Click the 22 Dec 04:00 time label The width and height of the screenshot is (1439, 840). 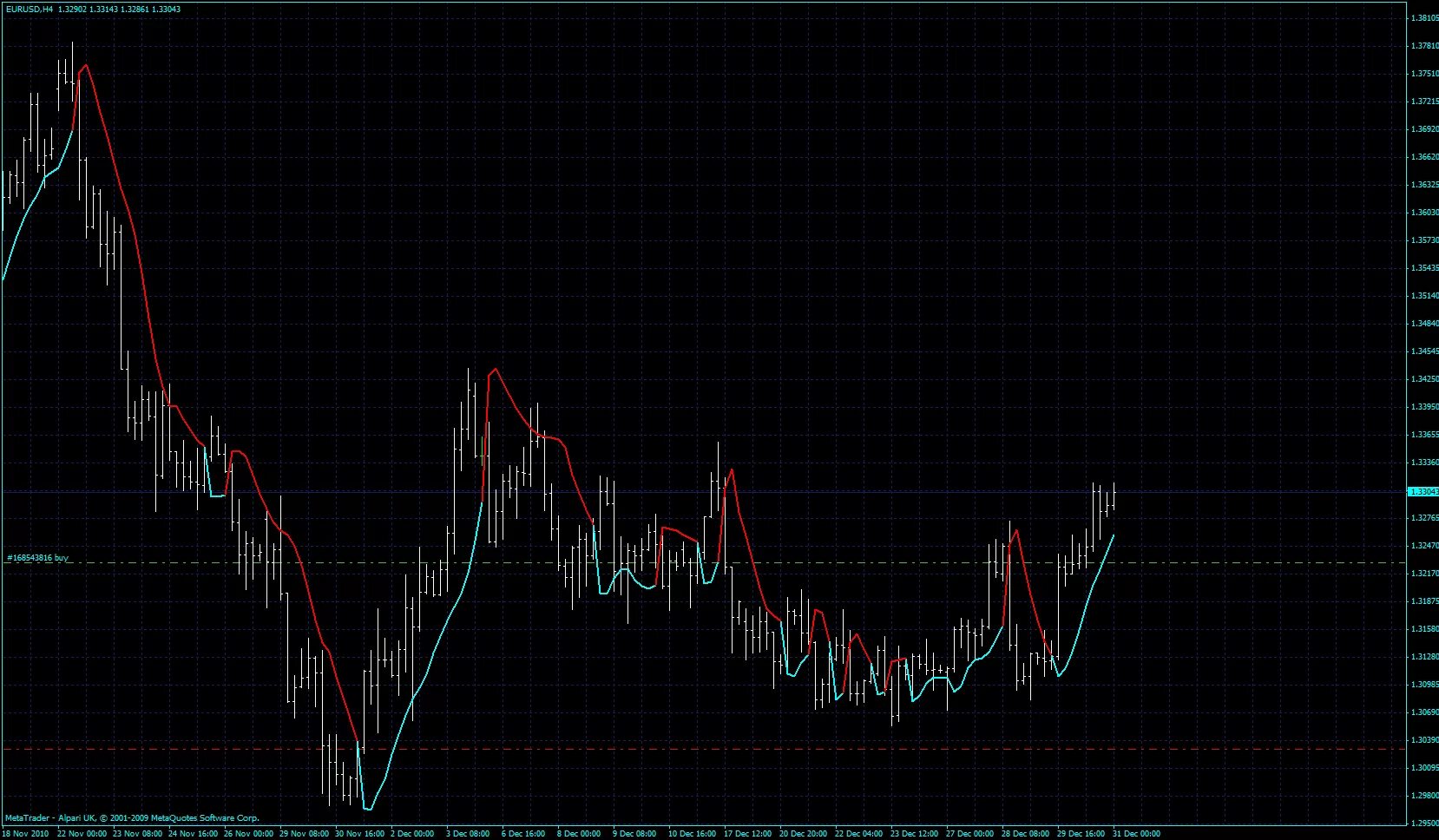click(x=859, y=834)
